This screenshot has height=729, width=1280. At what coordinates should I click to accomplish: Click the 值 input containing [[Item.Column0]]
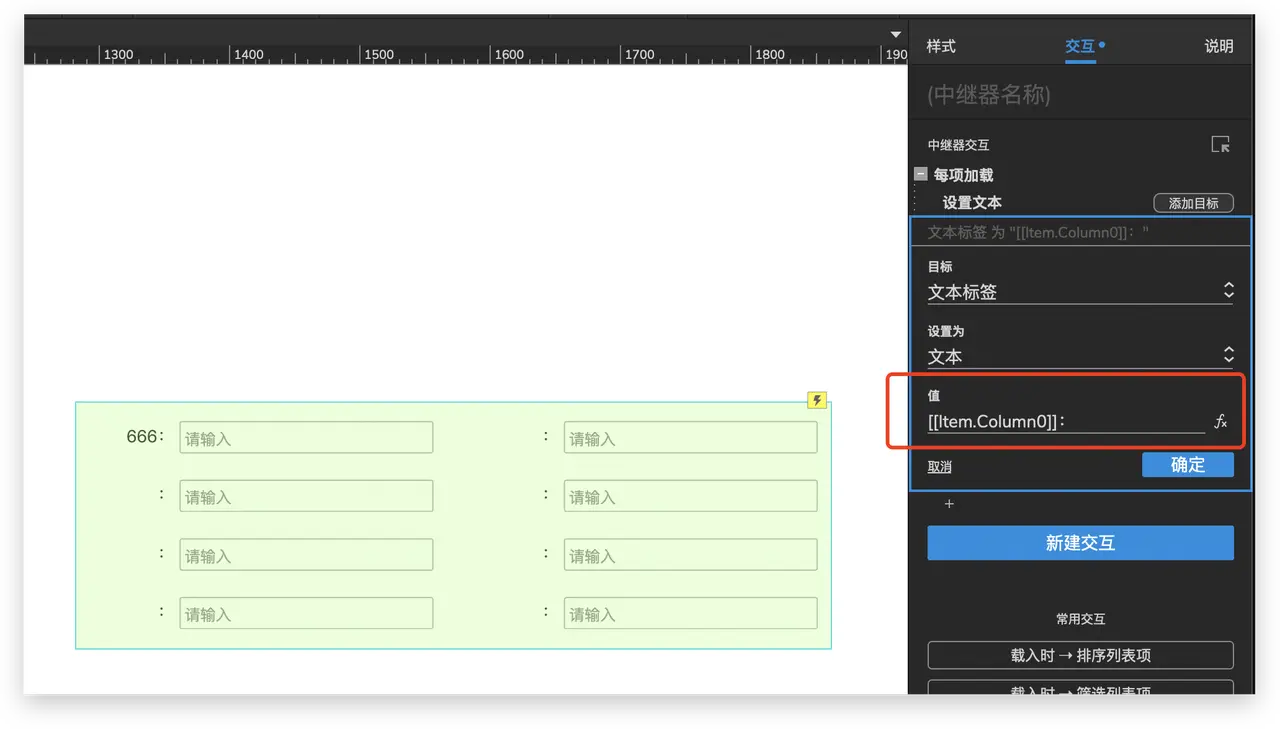[x=1065, y=422]
